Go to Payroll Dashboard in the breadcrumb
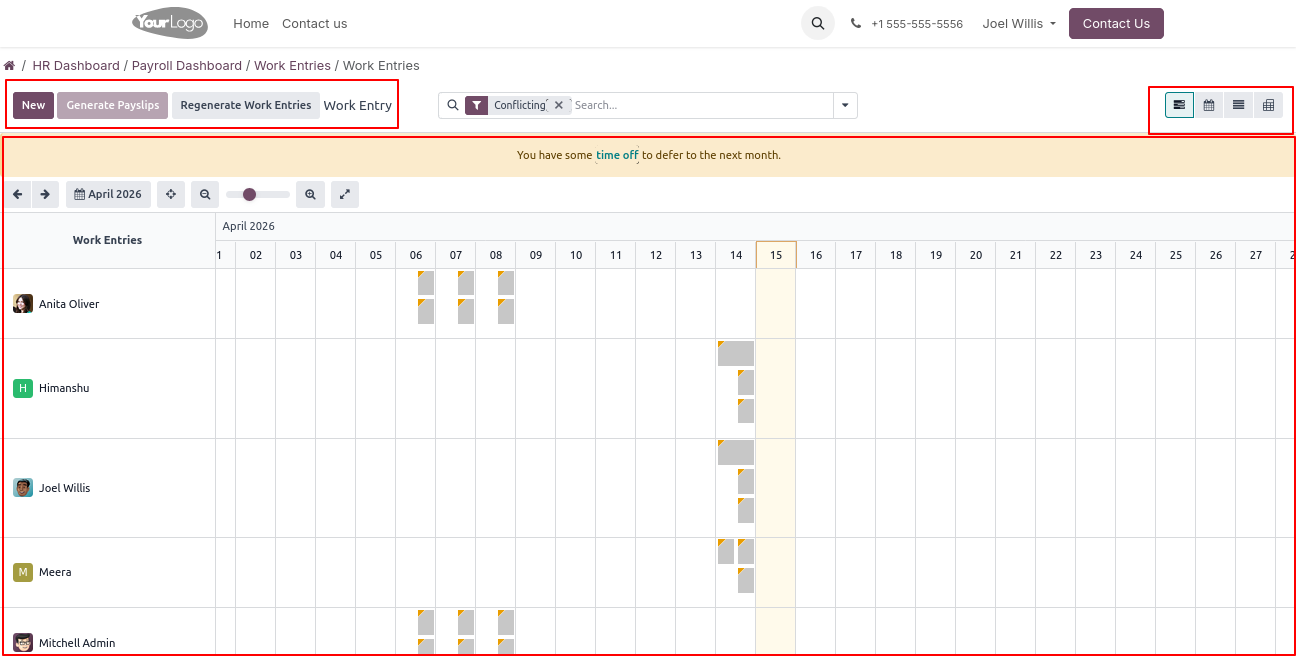This screenshot has height=656, width=1296. coord(187,66)
